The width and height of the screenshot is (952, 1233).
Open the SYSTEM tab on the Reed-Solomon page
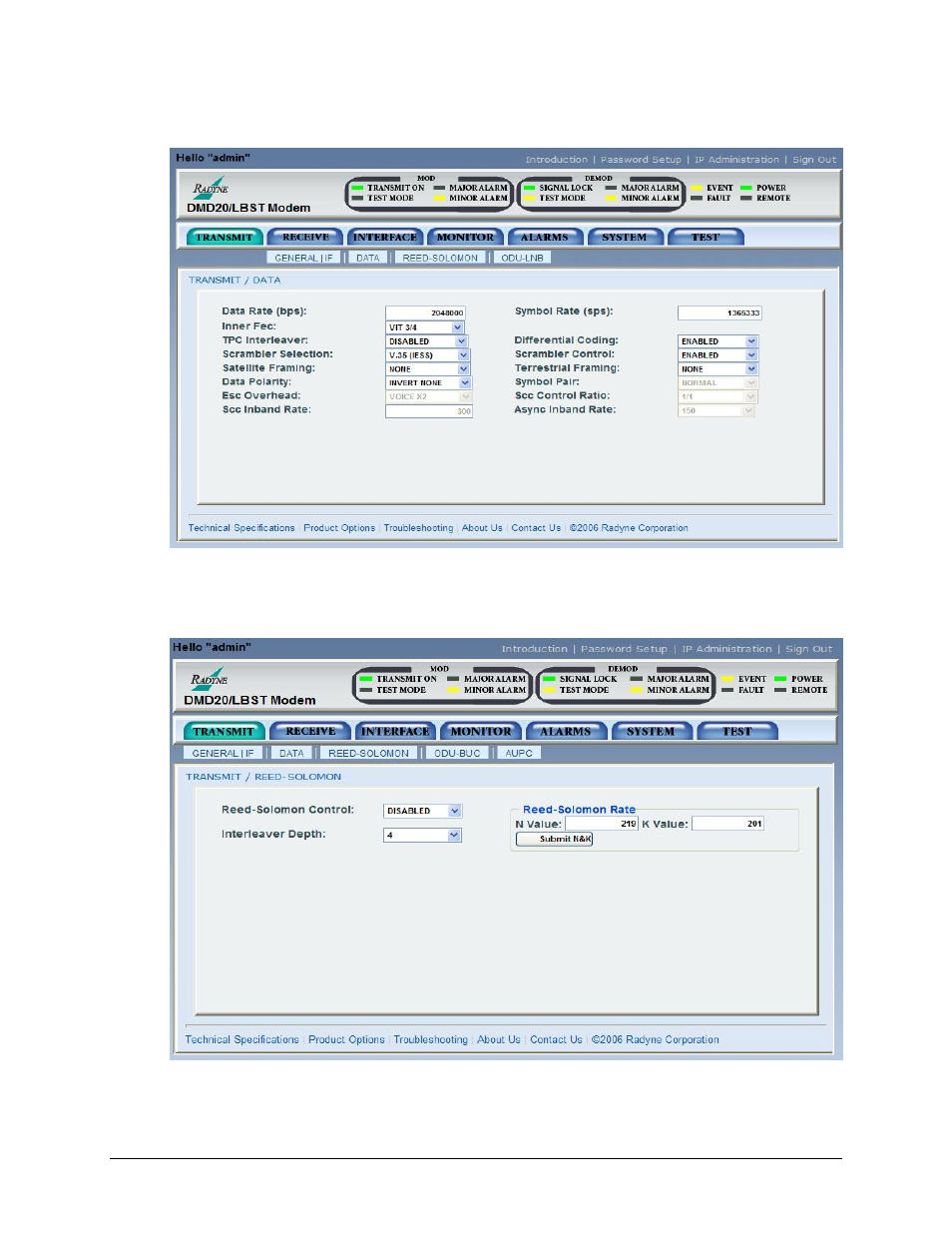[651, 732]
